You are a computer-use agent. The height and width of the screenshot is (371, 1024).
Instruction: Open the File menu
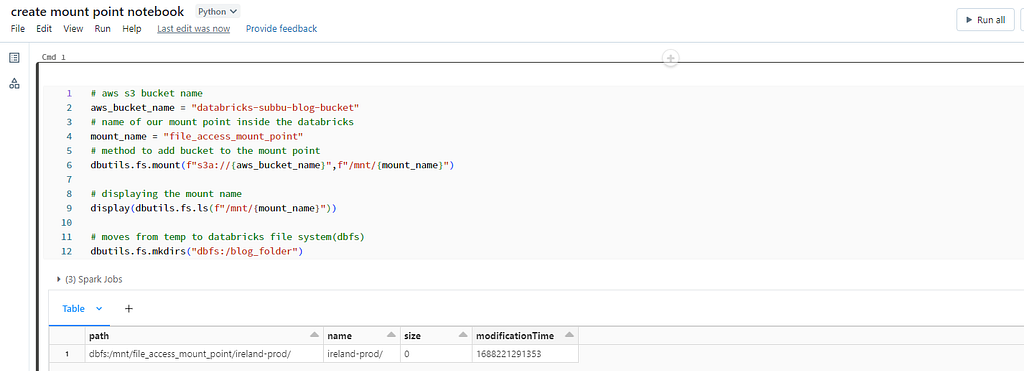18,29
